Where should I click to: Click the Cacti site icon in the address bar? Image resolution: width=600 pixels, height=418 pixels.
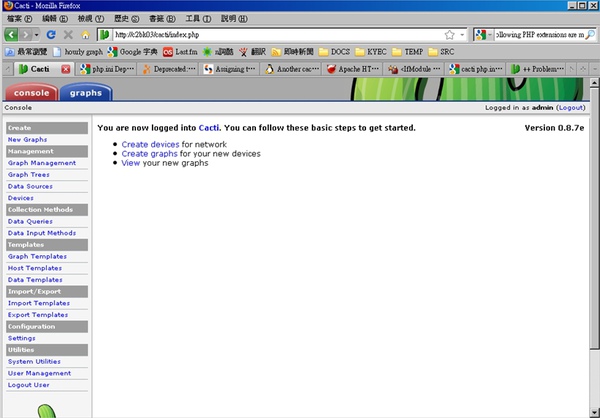(104, 35)
